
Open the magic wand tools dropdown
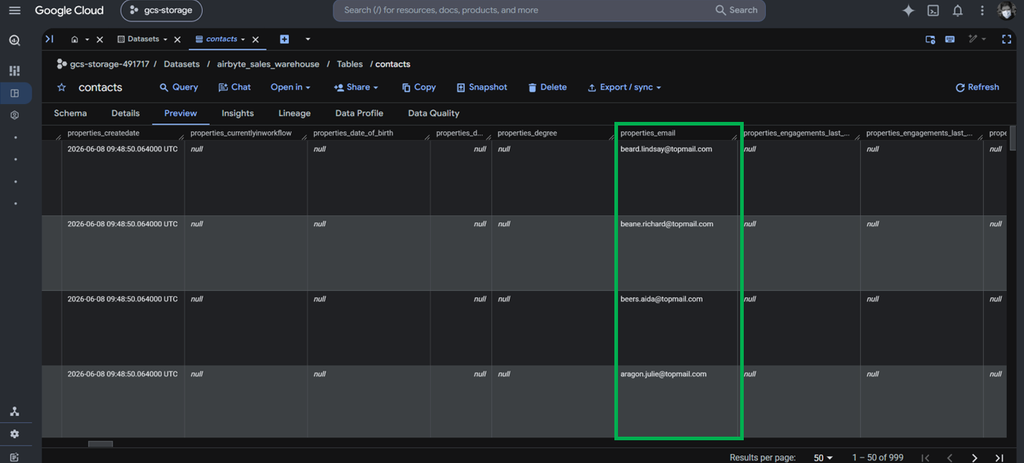[977, 39]
